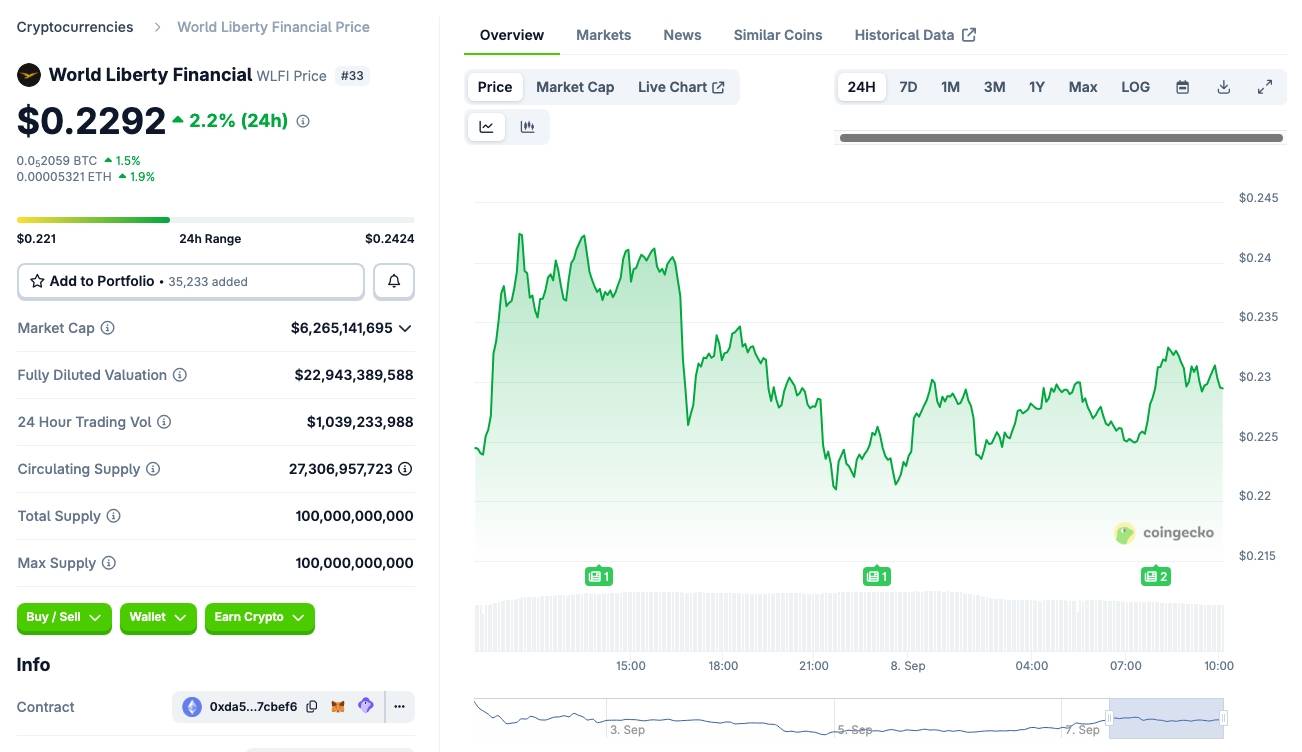
Task: Open Historical Data tab
Action: (915, 35)
